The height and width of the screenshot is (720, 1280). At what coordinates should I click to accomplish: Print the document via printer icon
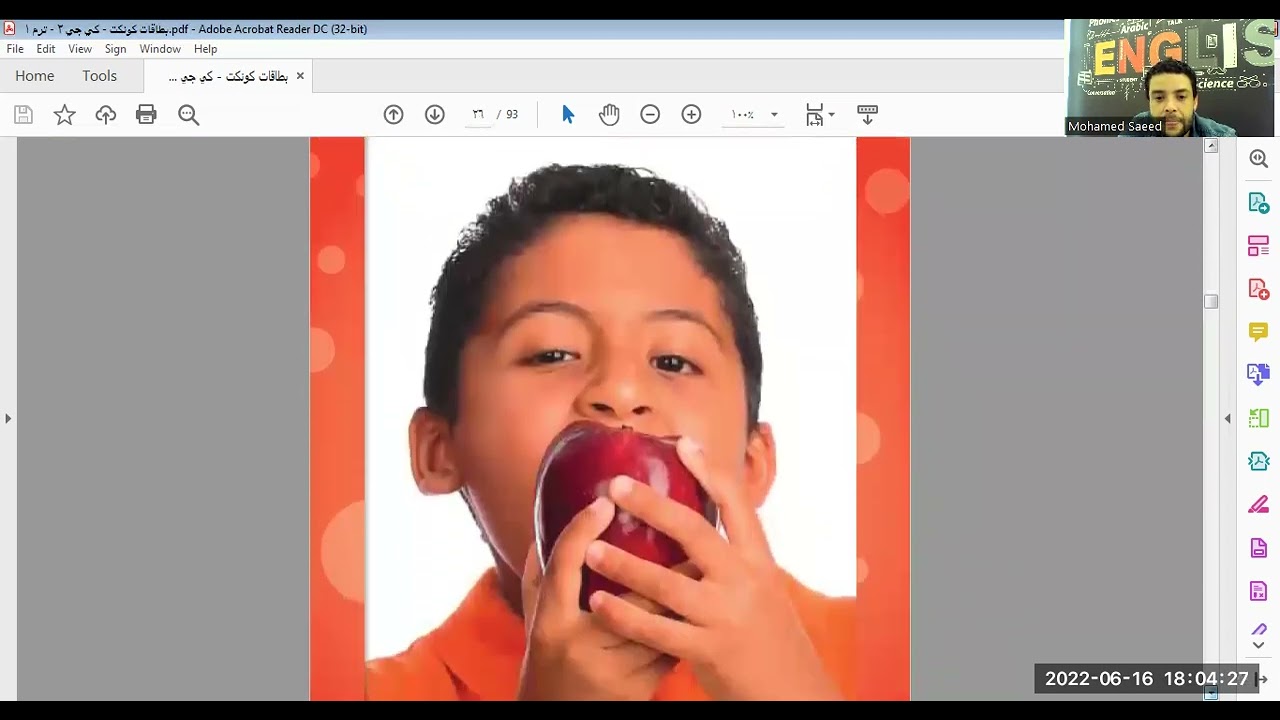point(147,115)
